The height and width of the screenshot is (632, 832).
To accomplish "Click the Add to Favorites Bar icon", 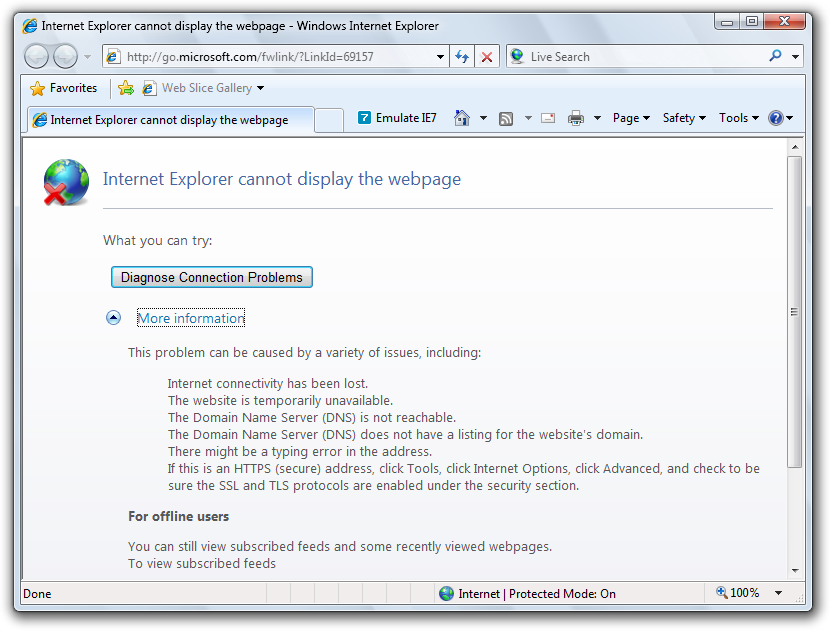I will tap(126, 88).
